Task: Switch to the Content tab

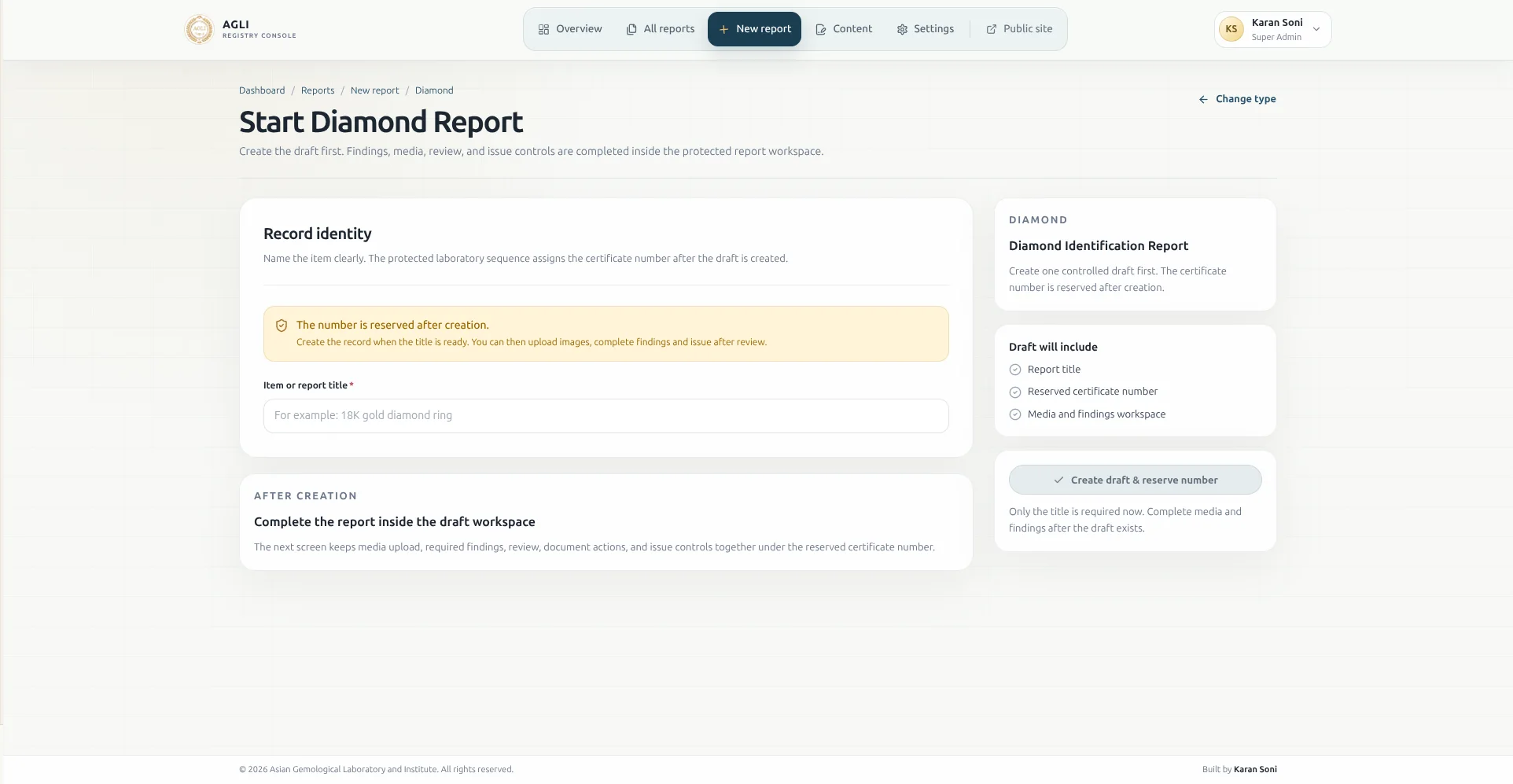Action: [844, 29]
